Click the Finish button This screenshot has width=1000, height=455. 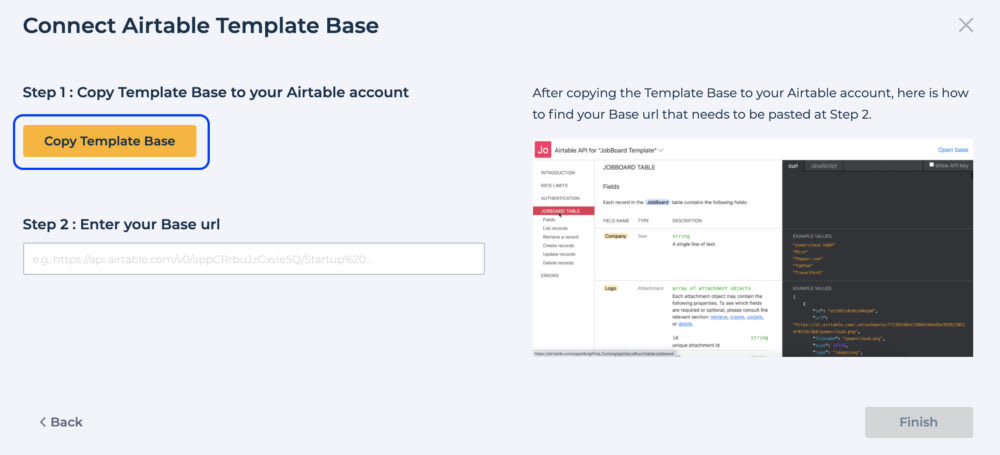click(x=918, y=422)
